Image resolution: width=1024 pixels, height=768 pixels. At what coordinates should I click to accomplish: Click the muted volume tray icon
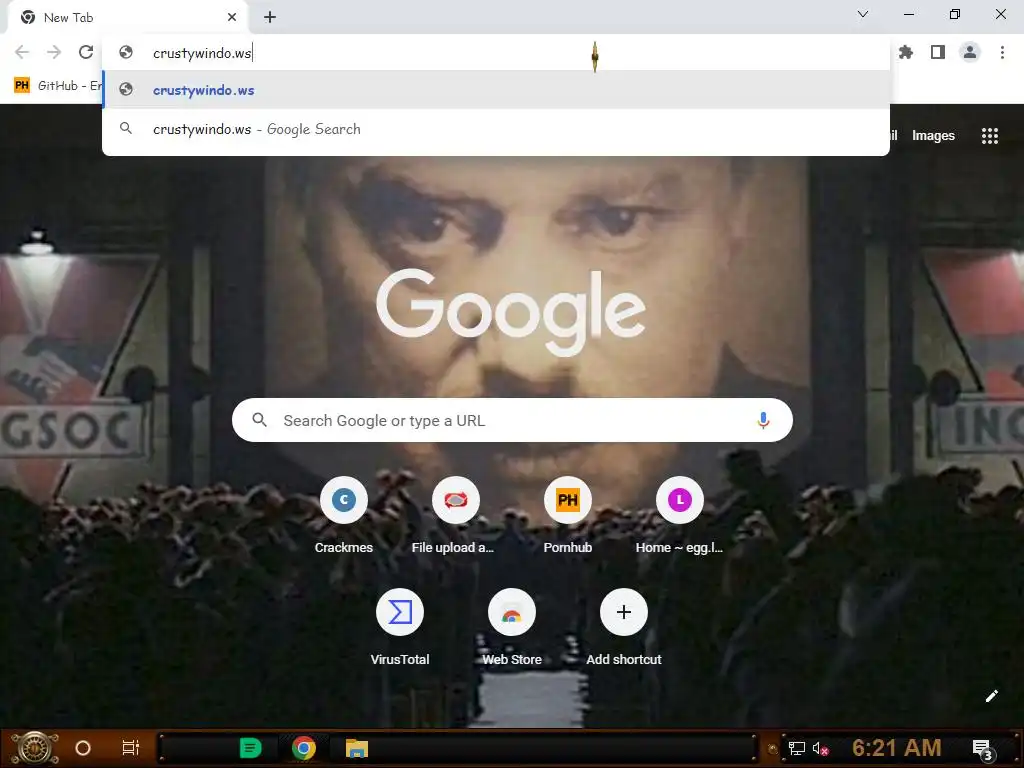pyautogui.click(x=820, y=749)
